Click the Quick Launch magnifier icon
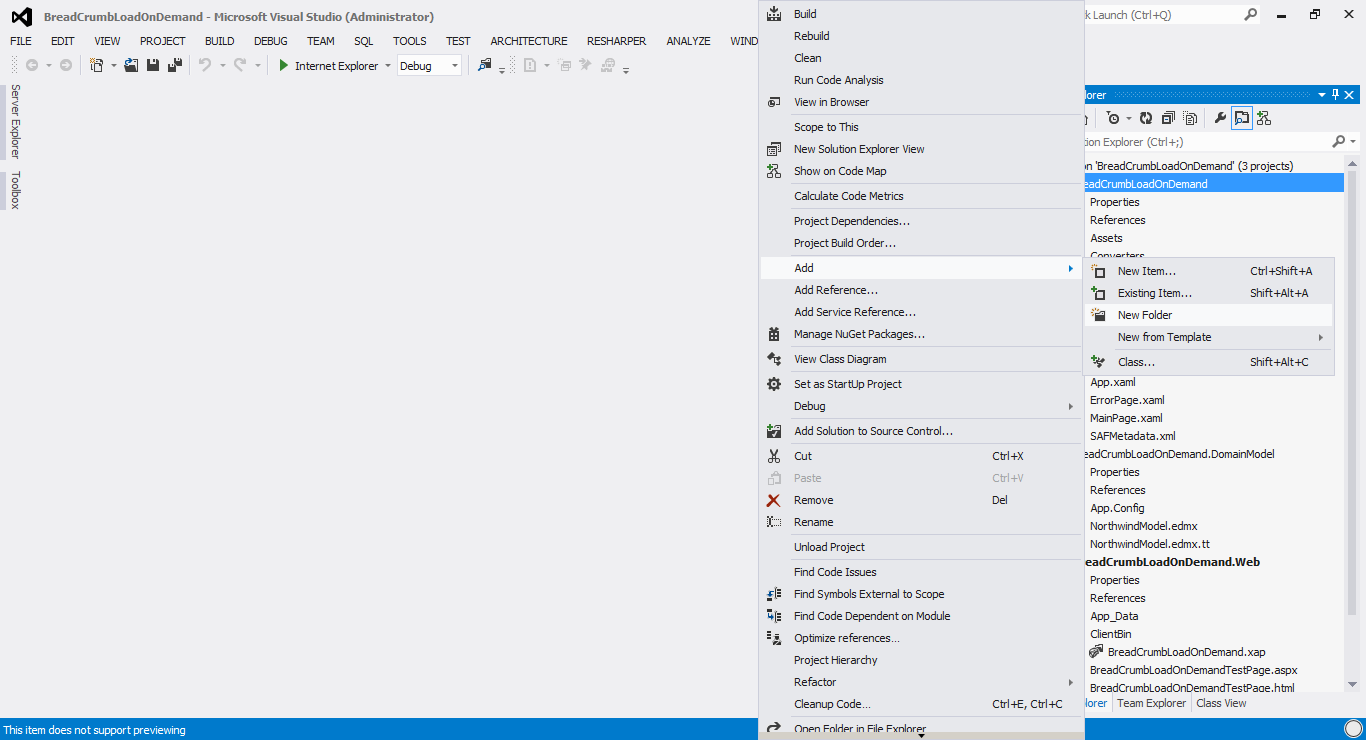 click(x=1250, y=15)
